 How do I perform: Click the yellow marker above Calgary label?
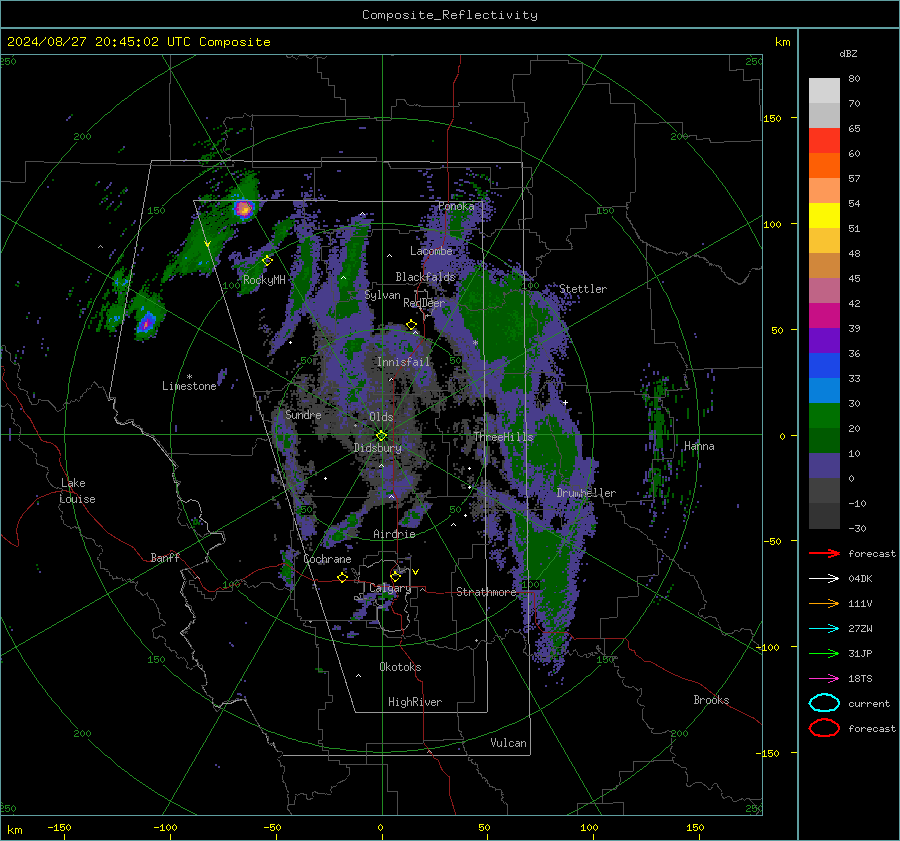pos(395,576)
